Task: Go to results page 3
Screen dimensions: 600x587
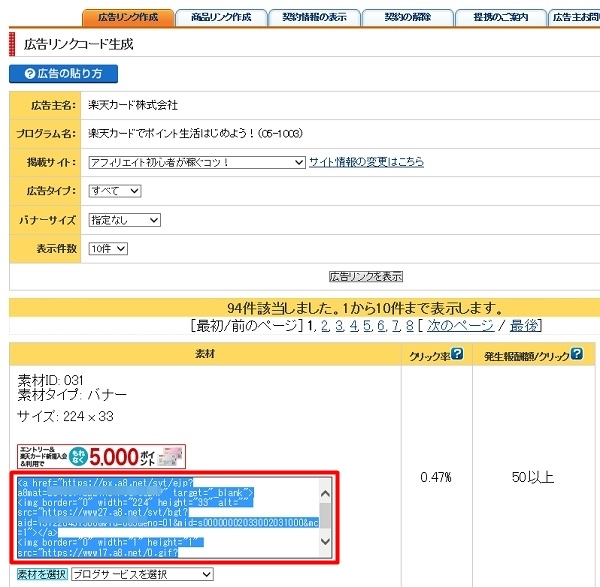Action: tap(339, 326)
